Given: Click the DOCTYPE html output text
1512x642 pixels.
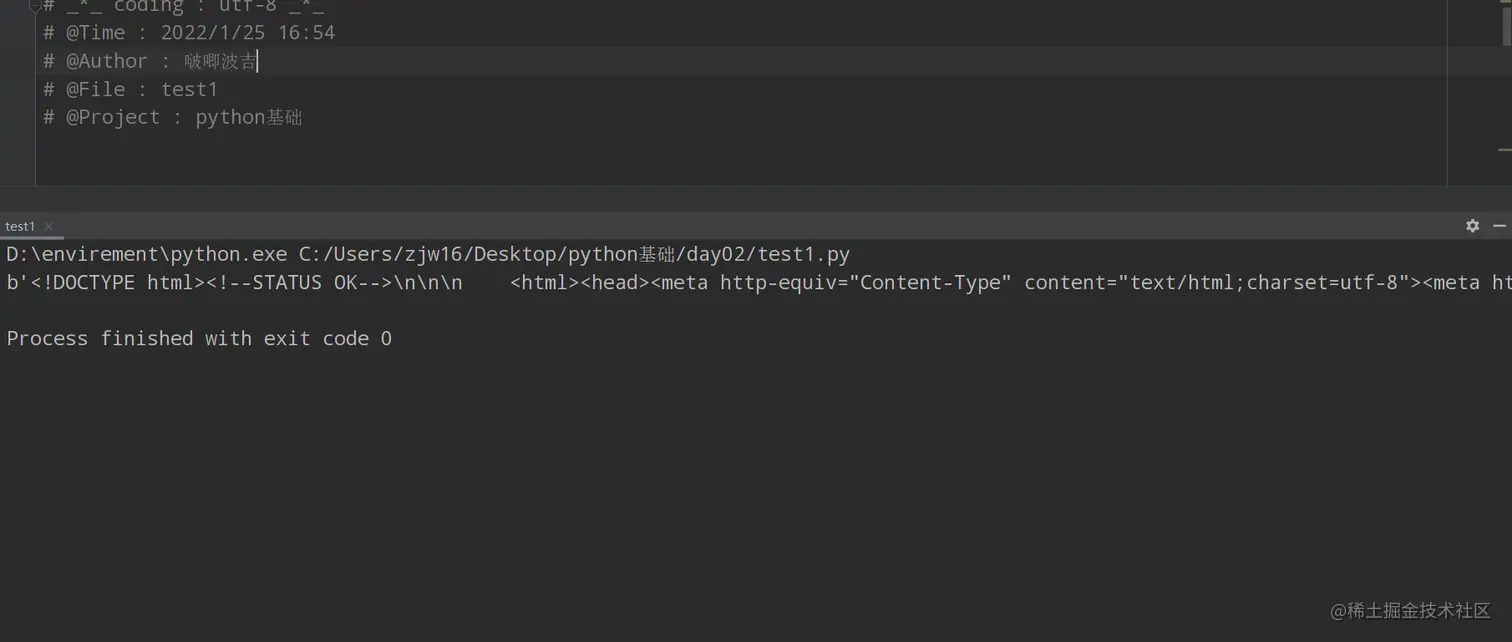Looking at the screenshot, I should coord(112,283).
